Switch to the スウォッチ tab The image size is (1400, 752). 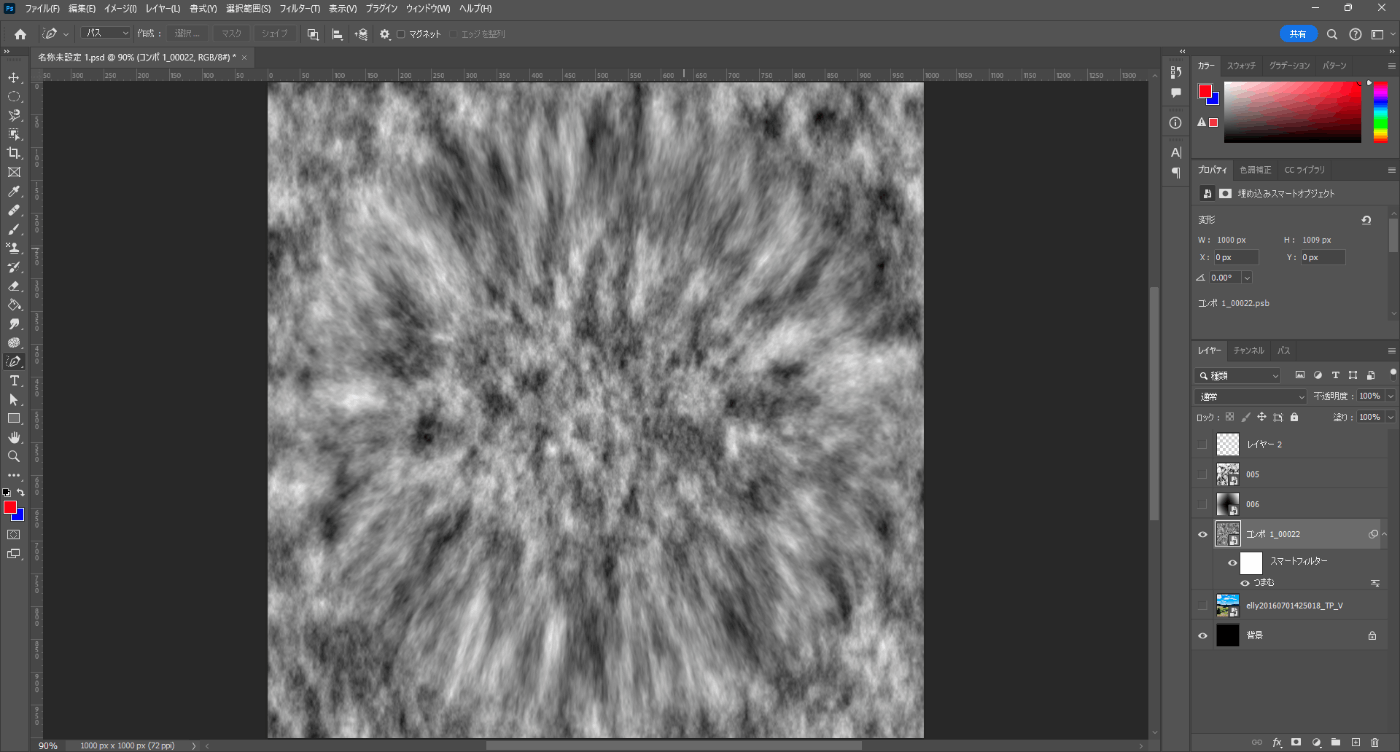tap(1242, 65)
